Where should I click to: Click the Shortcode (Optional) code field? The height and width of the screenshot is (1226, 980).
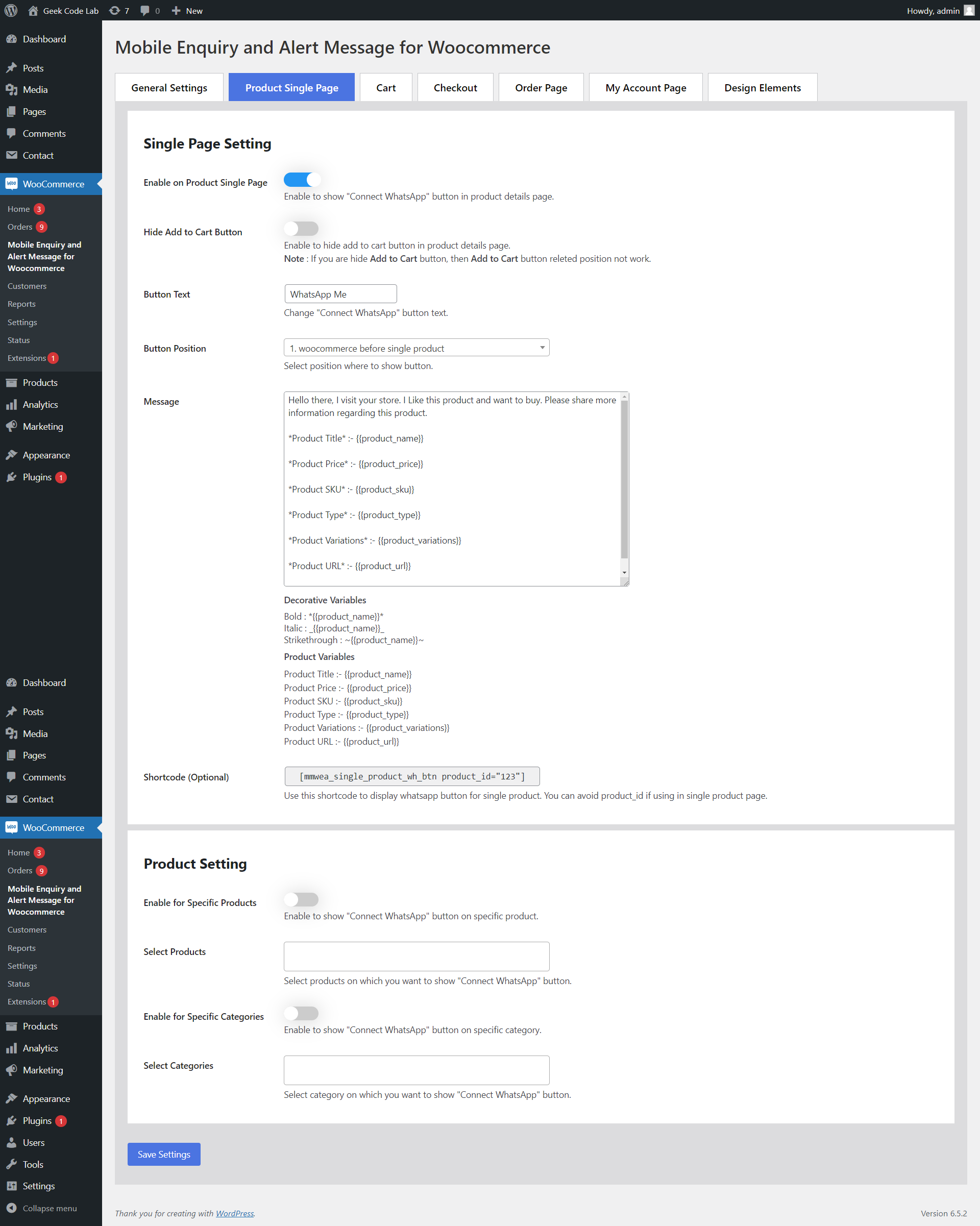[412, 776]
